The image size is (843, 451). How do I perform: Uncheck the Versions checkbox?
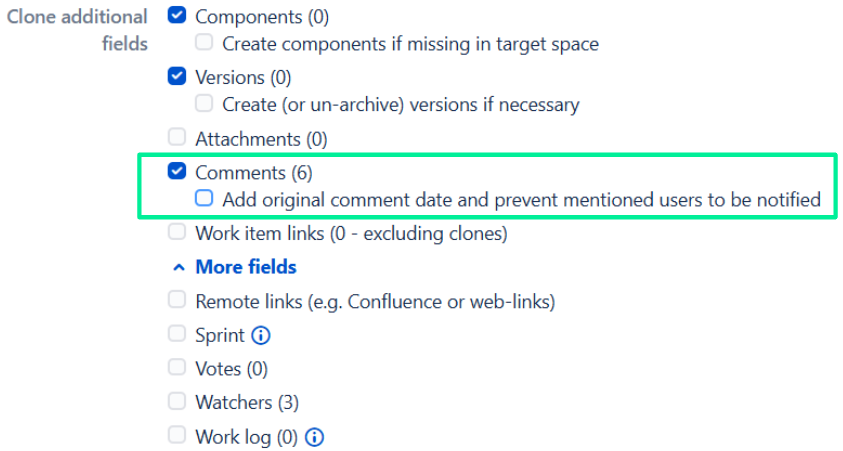[177, 76]
